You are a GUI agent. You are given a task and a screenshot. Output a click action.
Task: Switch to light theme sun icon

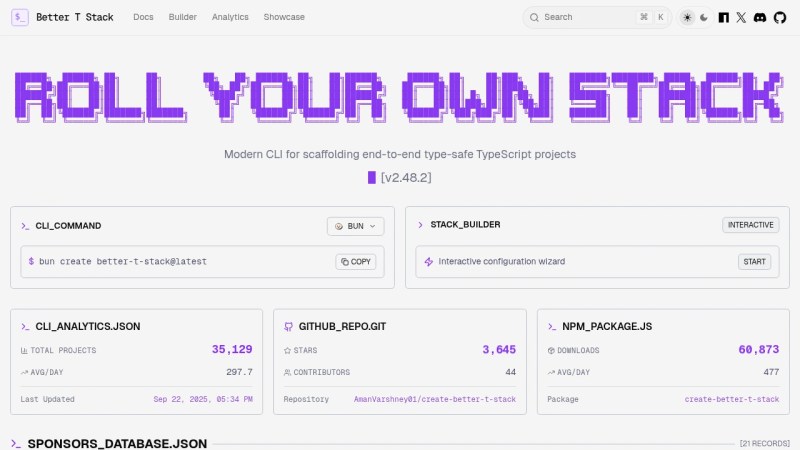(x=687, y=17)
